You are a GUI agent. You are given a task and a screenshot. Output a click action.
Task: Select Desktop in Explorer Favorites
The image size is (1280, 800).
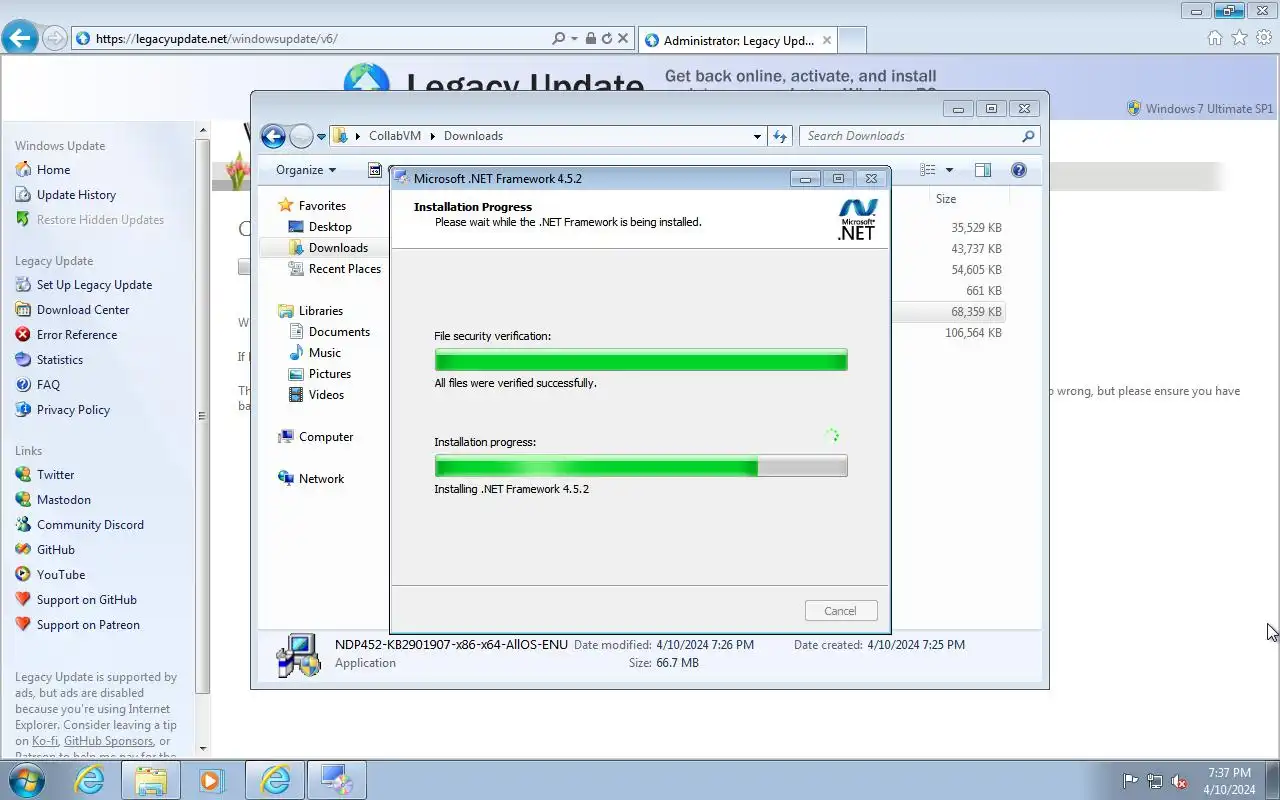click(330, 227)
